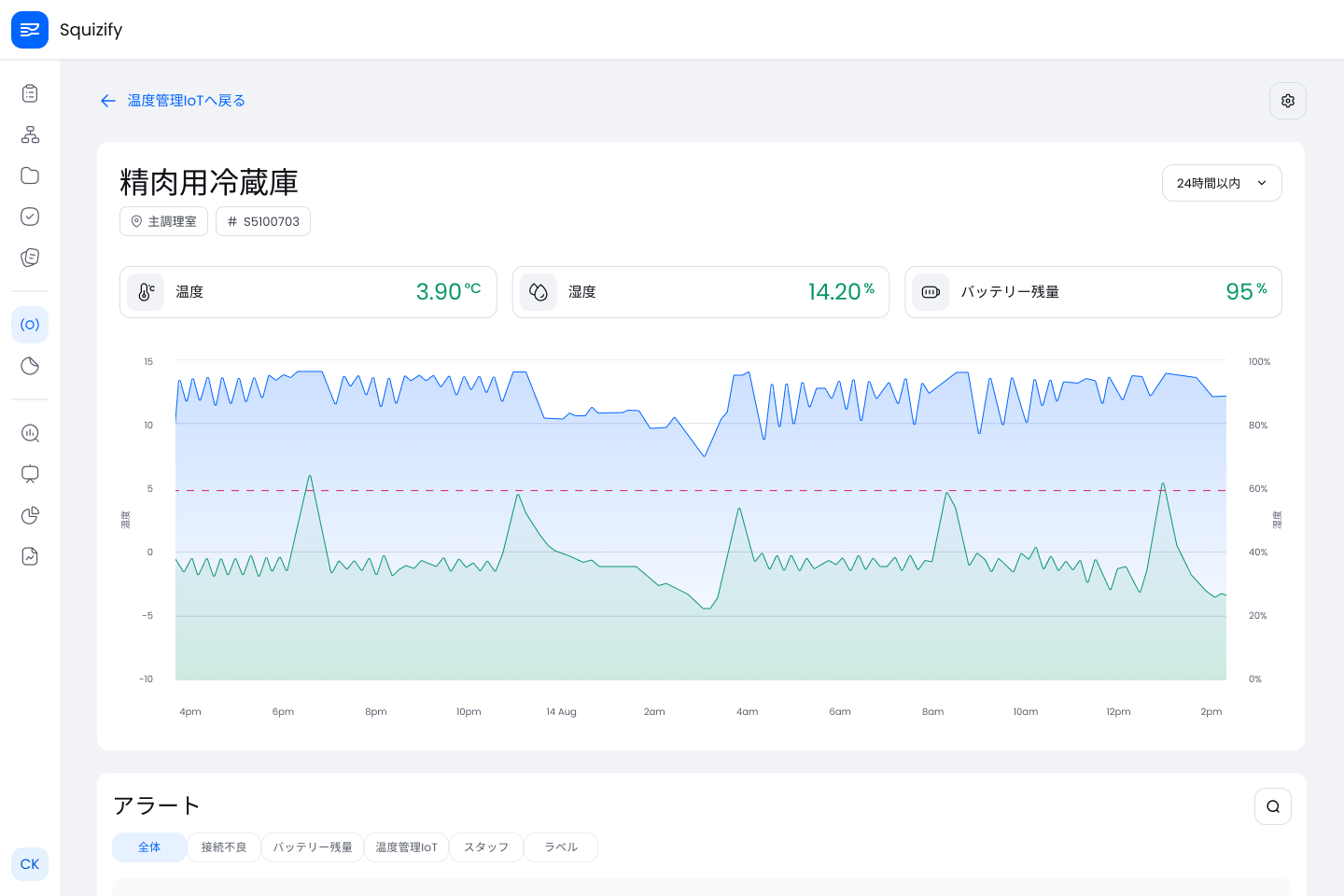
Task: Open the pie chart icon in the sidebar
Action: (x=30, y=515)
